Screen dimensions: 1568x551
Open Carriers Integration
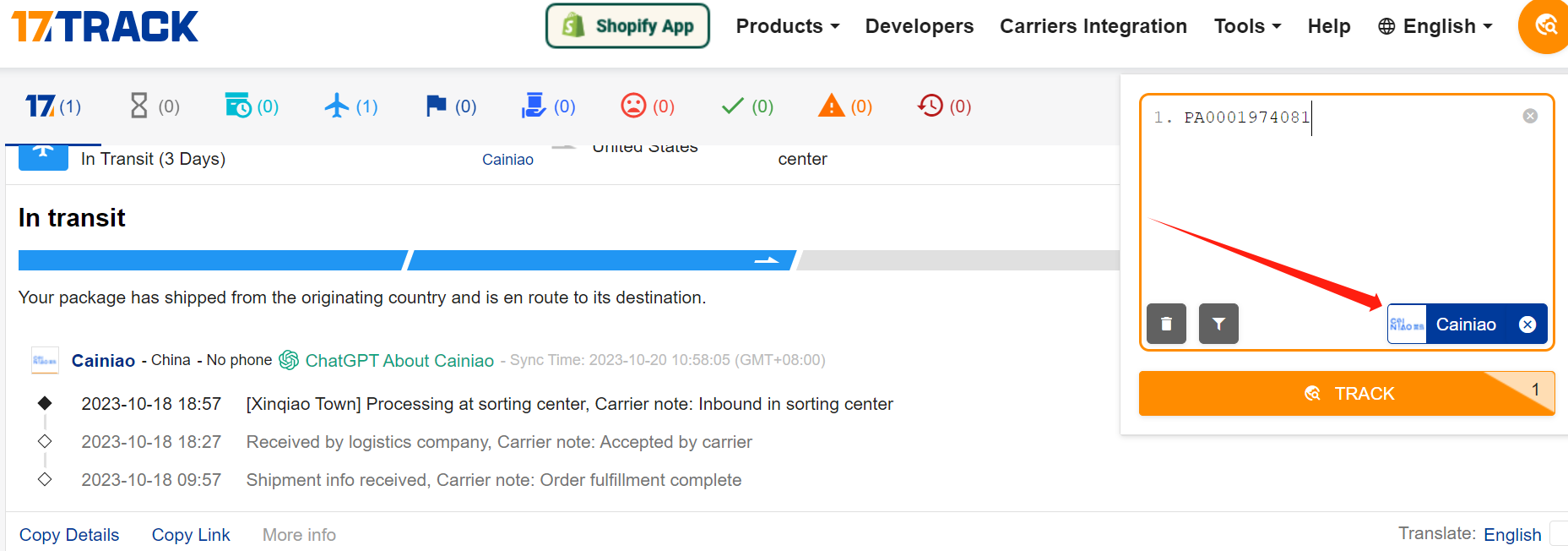click(x=1093, y=26)
